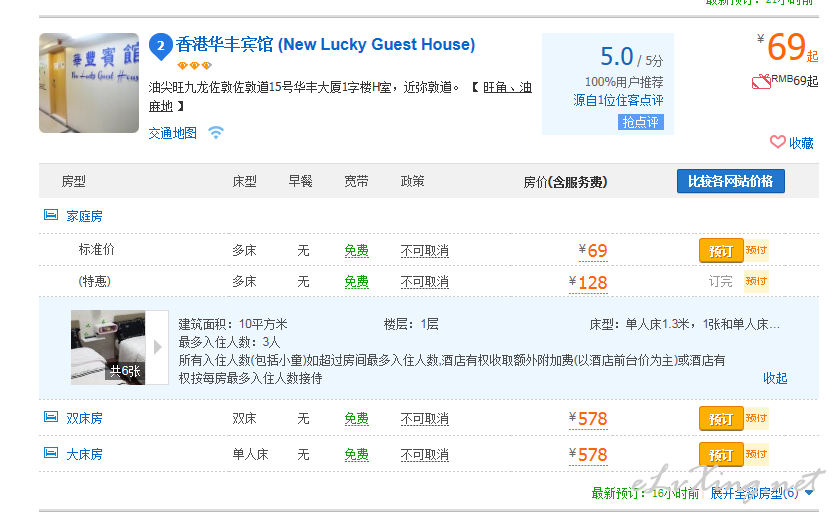Click the WiFi icon under hotel address
This screenshot has height=516, width=836.
(x=216, y=132)
